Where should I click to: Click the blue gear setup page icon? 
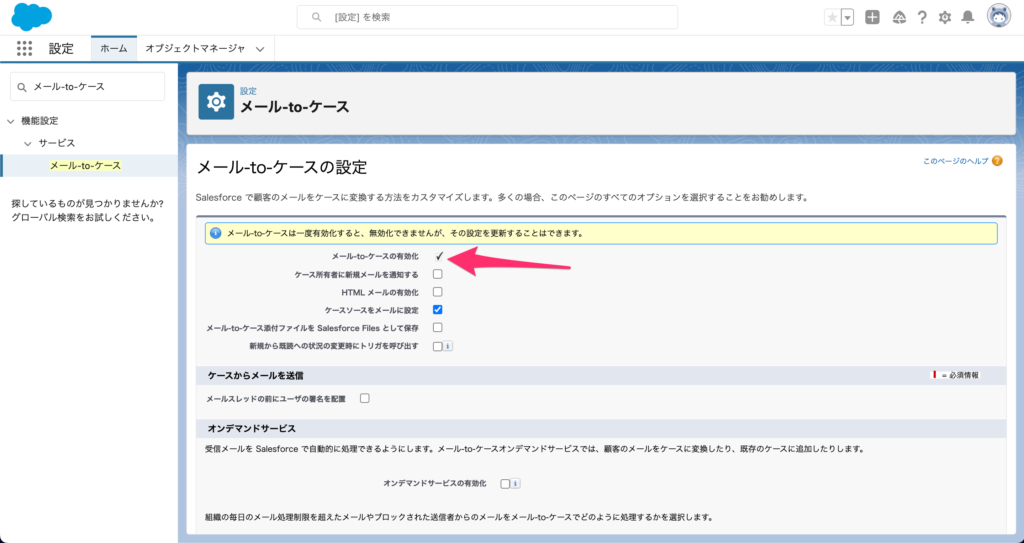coord(216,101)
